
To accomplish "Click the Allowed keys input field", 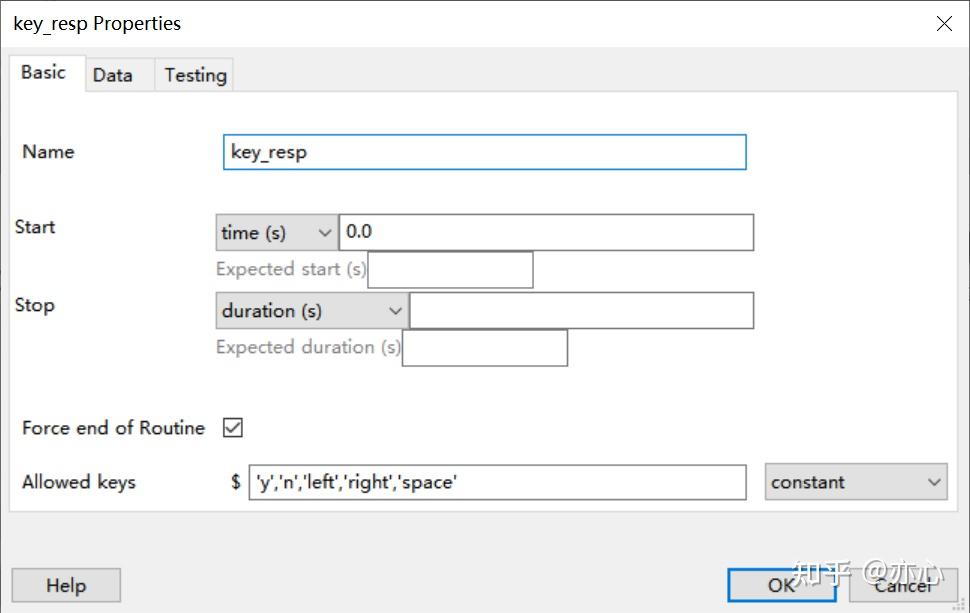I will click(x=497, y=482).
